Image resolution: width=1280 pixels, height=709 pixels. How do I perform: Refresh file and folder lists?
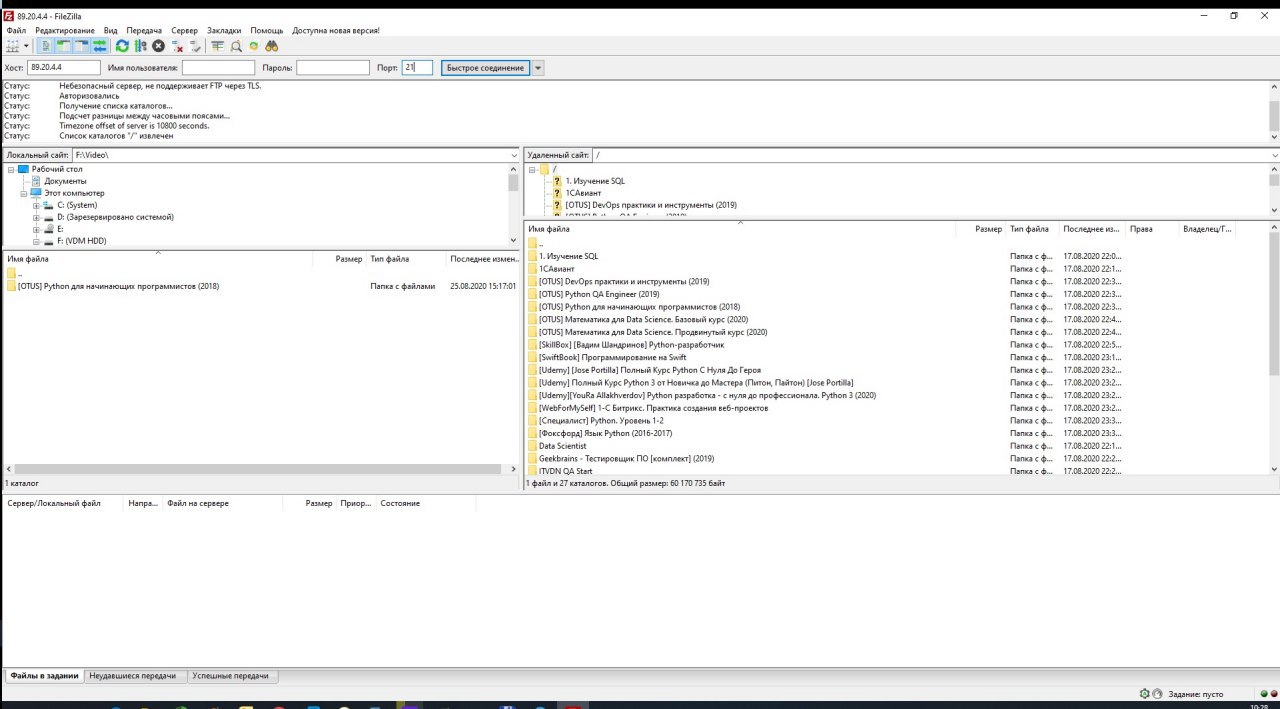pyautogui.click(x=122, y=46)
